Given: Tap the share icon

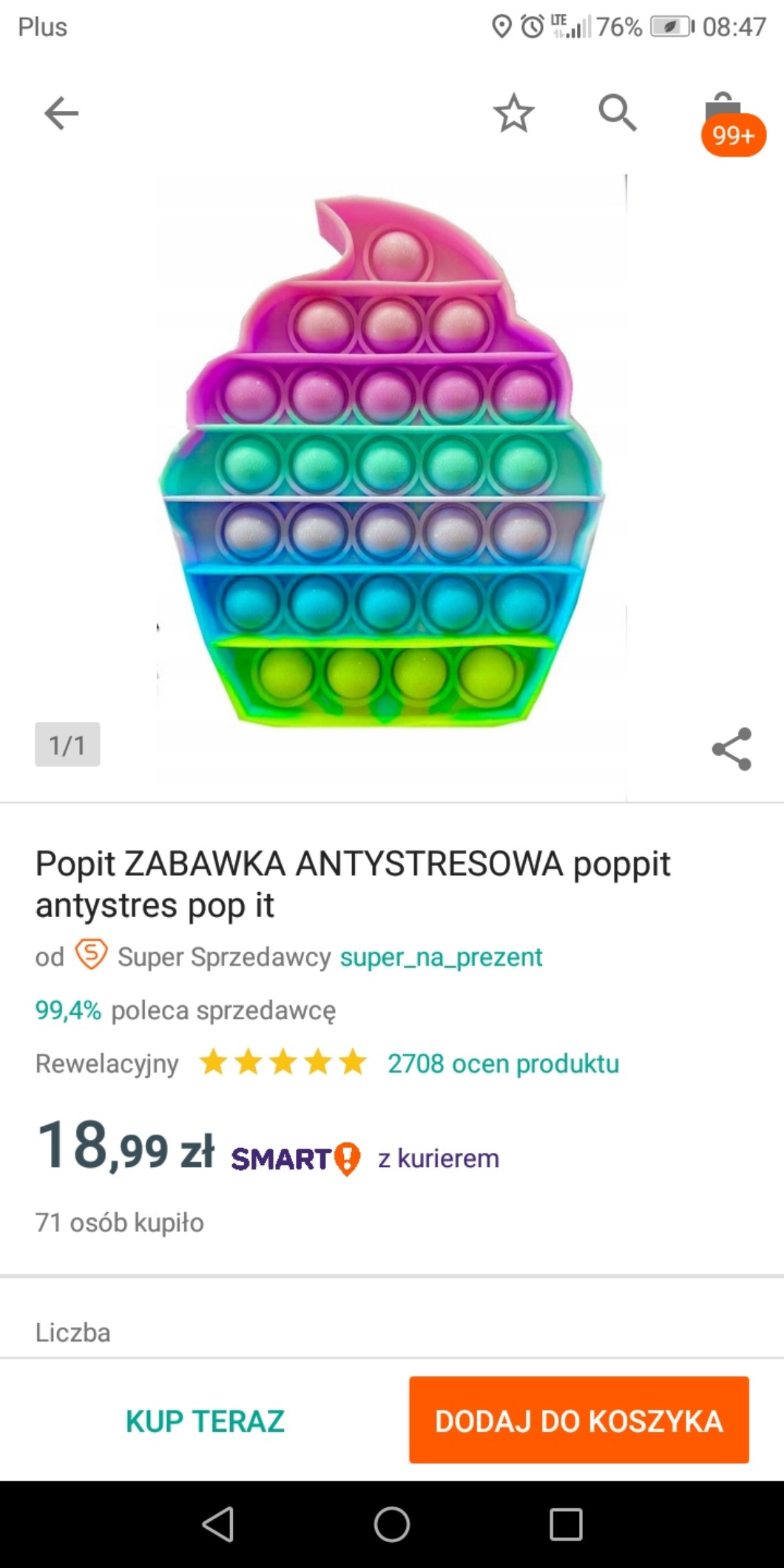Looking at the screenshot, I should point(731,748).
